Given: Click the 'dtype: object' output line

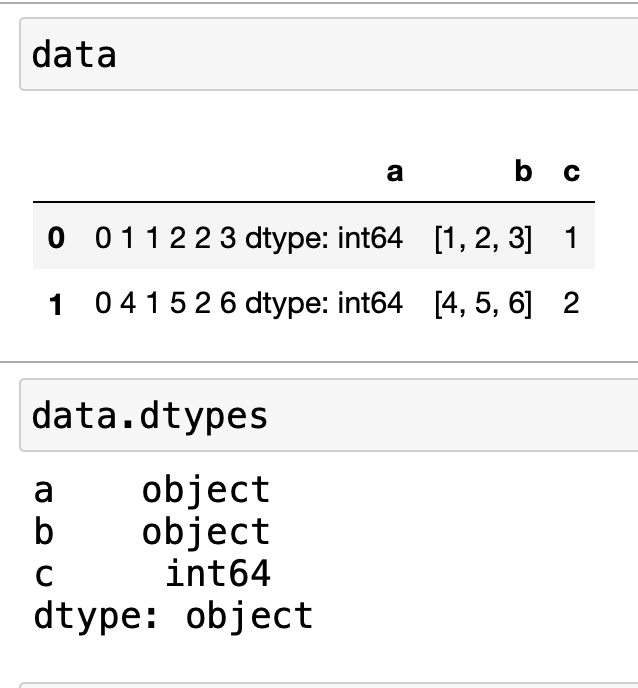Looking at the screenshot, I should click(x=173, y=615).
